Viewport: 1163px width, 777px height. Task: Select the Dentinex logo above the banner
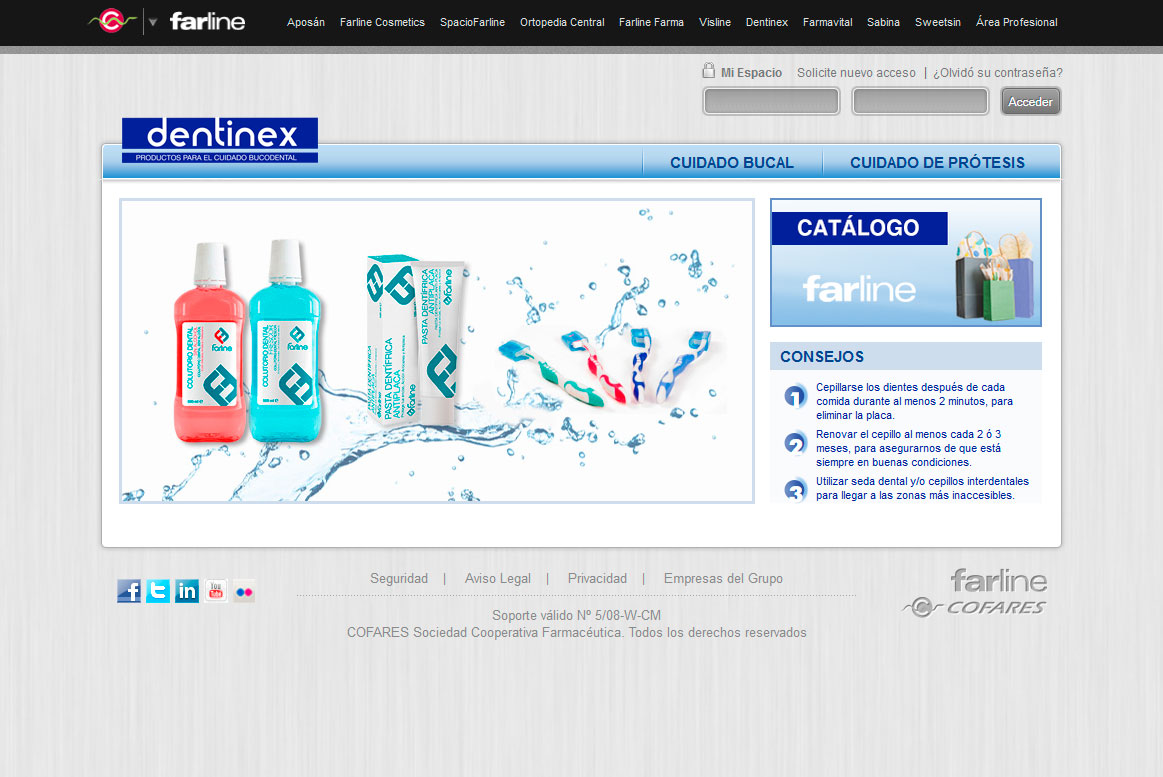pyautogui.click(x=219, y=140)
